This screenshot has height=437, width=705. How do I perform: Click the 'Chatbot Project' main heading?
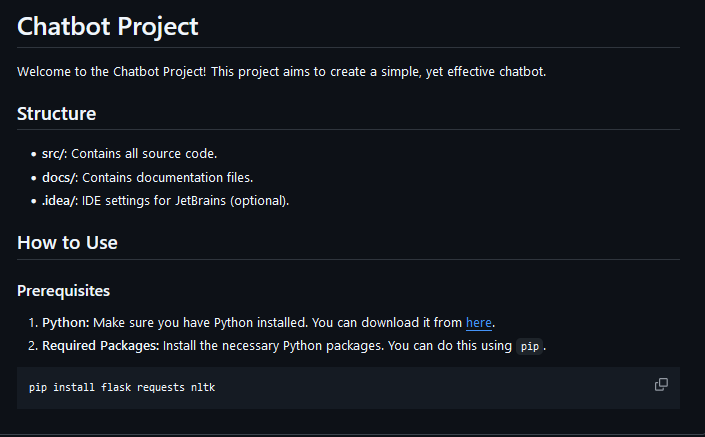click(x=107, y=26)
